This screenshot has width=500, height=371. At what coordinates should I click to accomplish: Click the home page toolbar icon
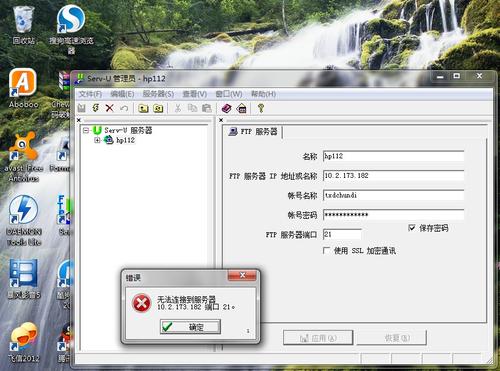[242, 108]
